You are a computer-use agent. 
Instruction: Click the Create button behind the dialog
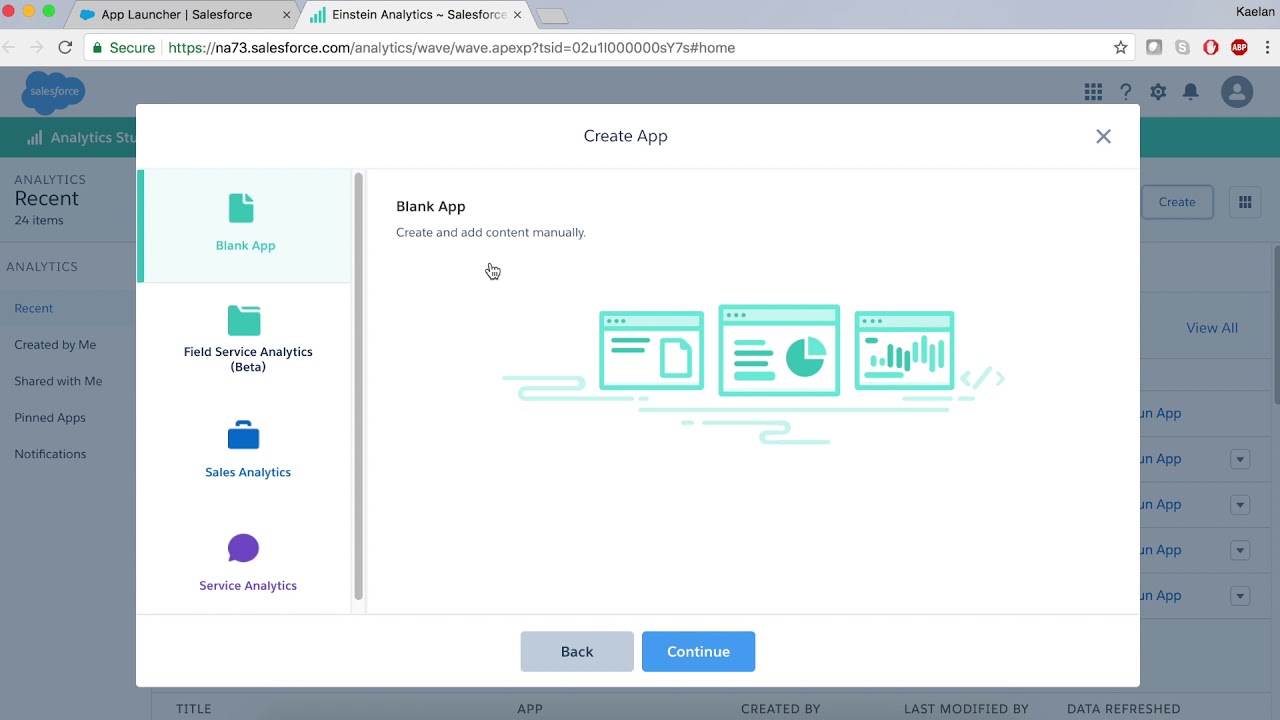(x=1177, y=202)
